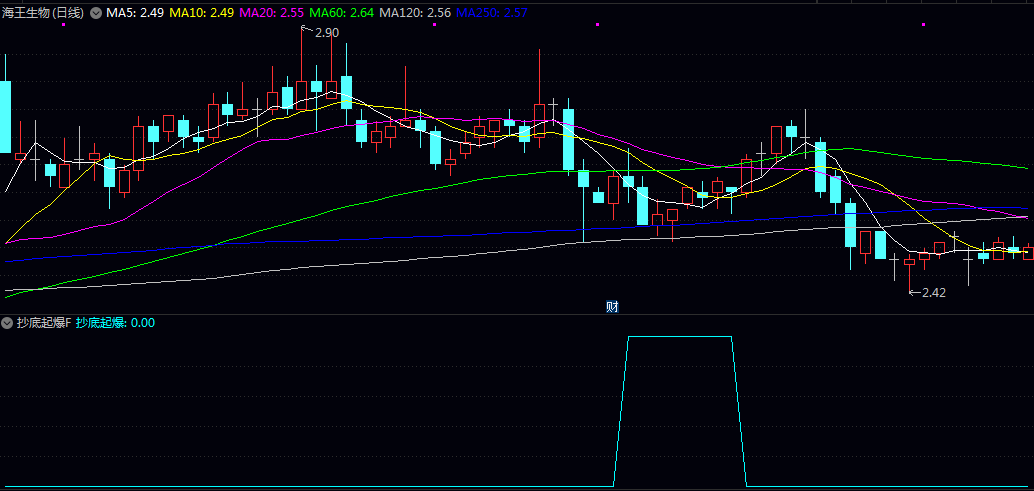
Task: Click the first magenta dot marker at top left
Action: coord(63,25)
